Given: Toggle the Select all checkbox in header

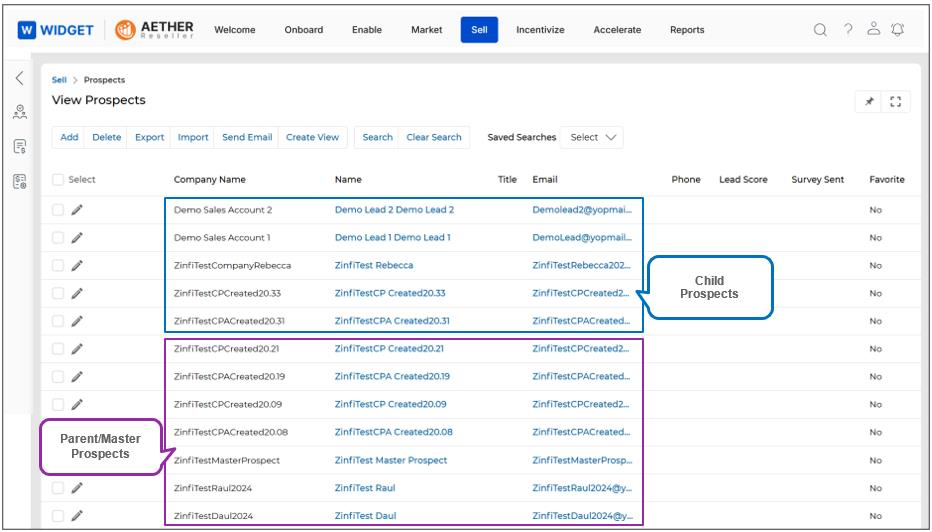Looking at the screenshot, I should click(x=58, y=180).
